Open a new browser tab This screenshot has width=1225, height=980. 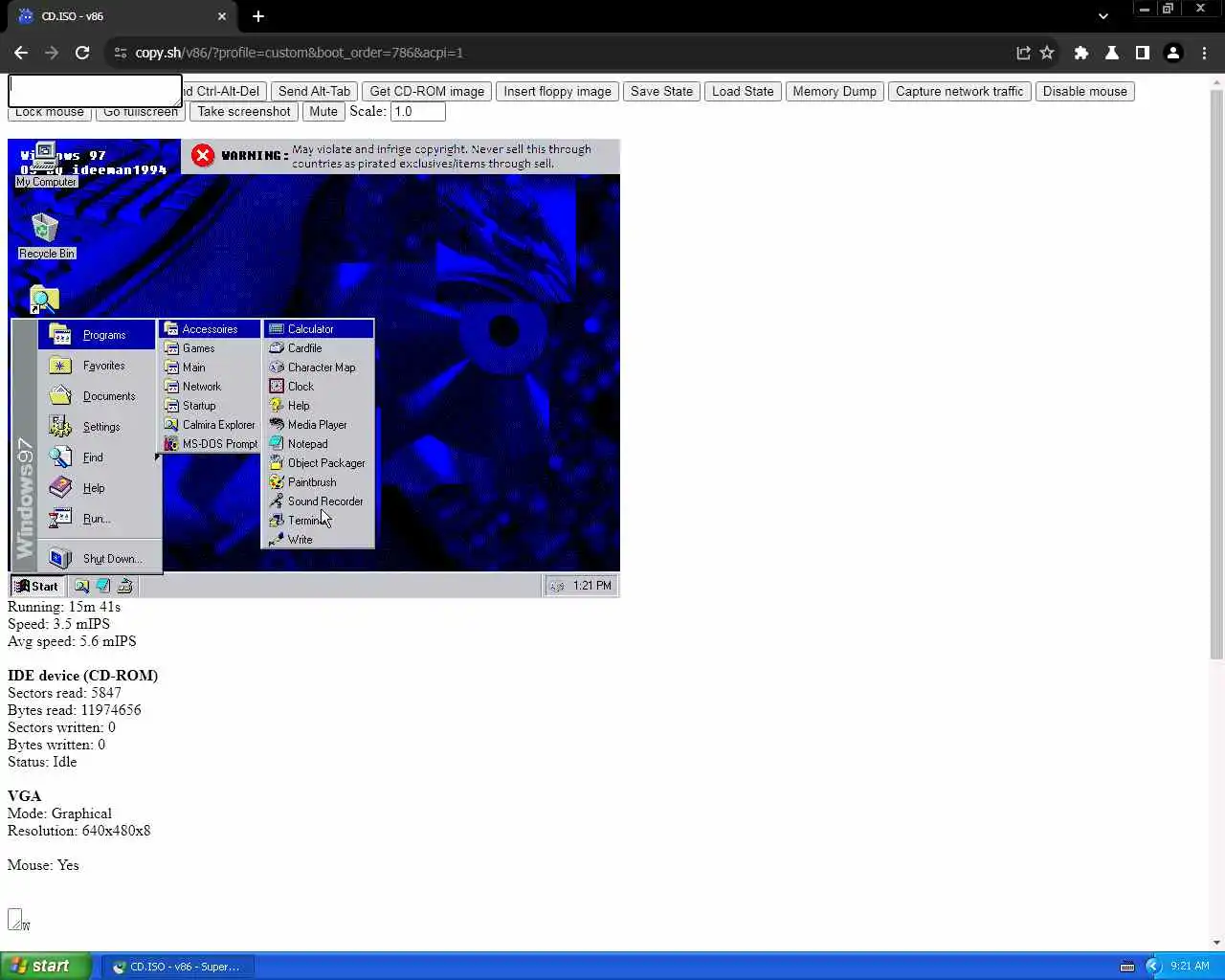click(x=258, y=16)
